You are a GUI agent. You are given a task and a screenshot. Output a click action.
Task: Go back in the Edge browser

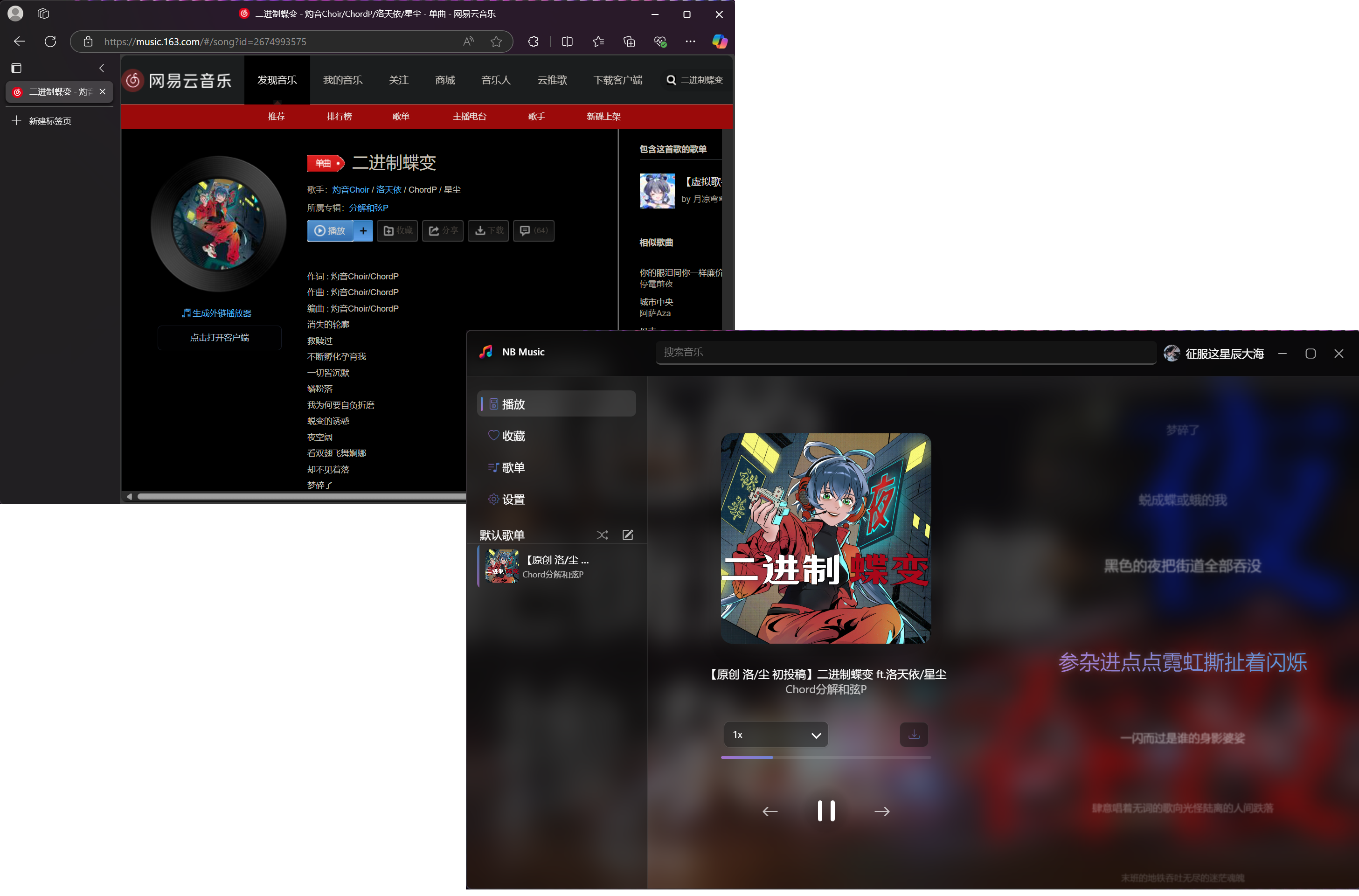[20, 41]
